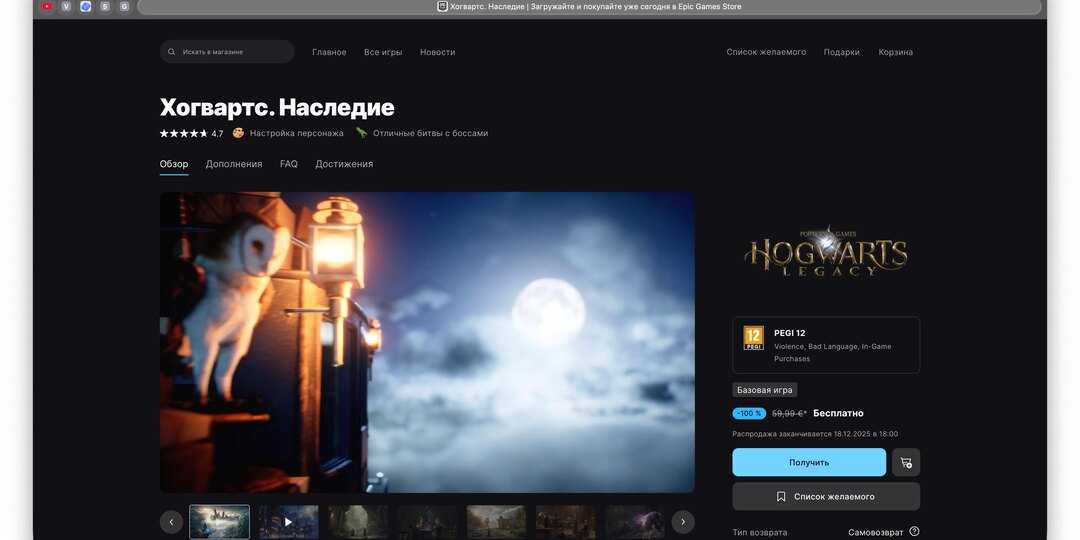Add to cart with the cart icon button
The image size is (1080, 540).
click(906, 462)
